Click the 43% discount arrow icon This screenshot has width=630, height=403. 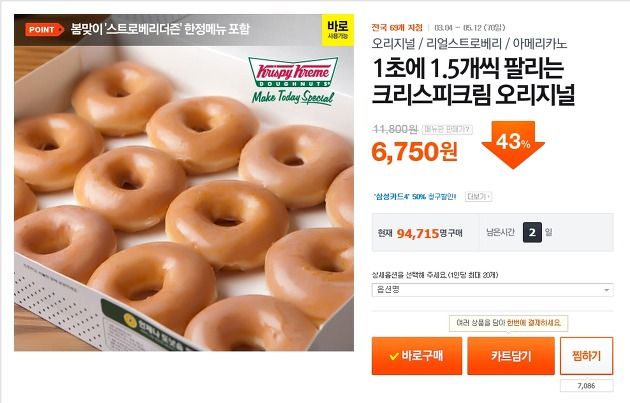pos(513,145)
